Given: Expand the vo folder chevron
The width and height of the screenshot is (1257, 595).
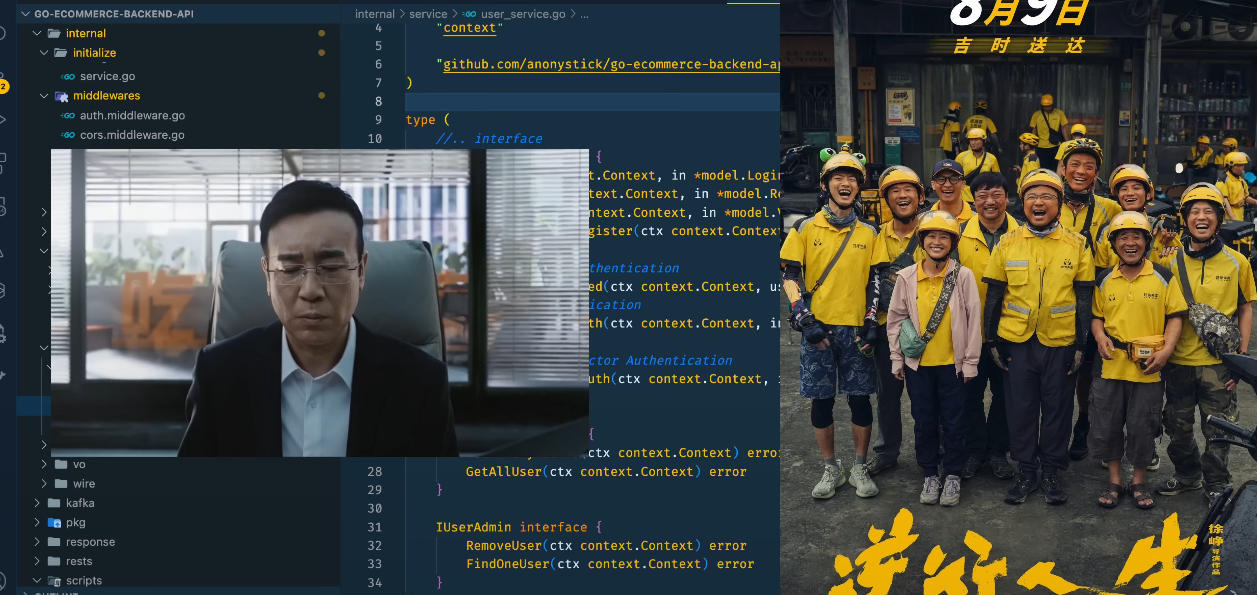Looking at the screenshot, I should [44, 464].
